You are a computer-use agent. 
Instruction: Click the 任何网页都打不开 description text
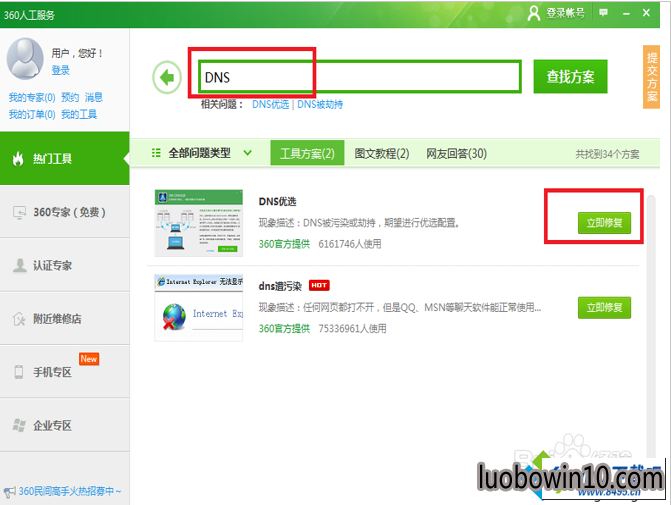[x=400, y=307]
